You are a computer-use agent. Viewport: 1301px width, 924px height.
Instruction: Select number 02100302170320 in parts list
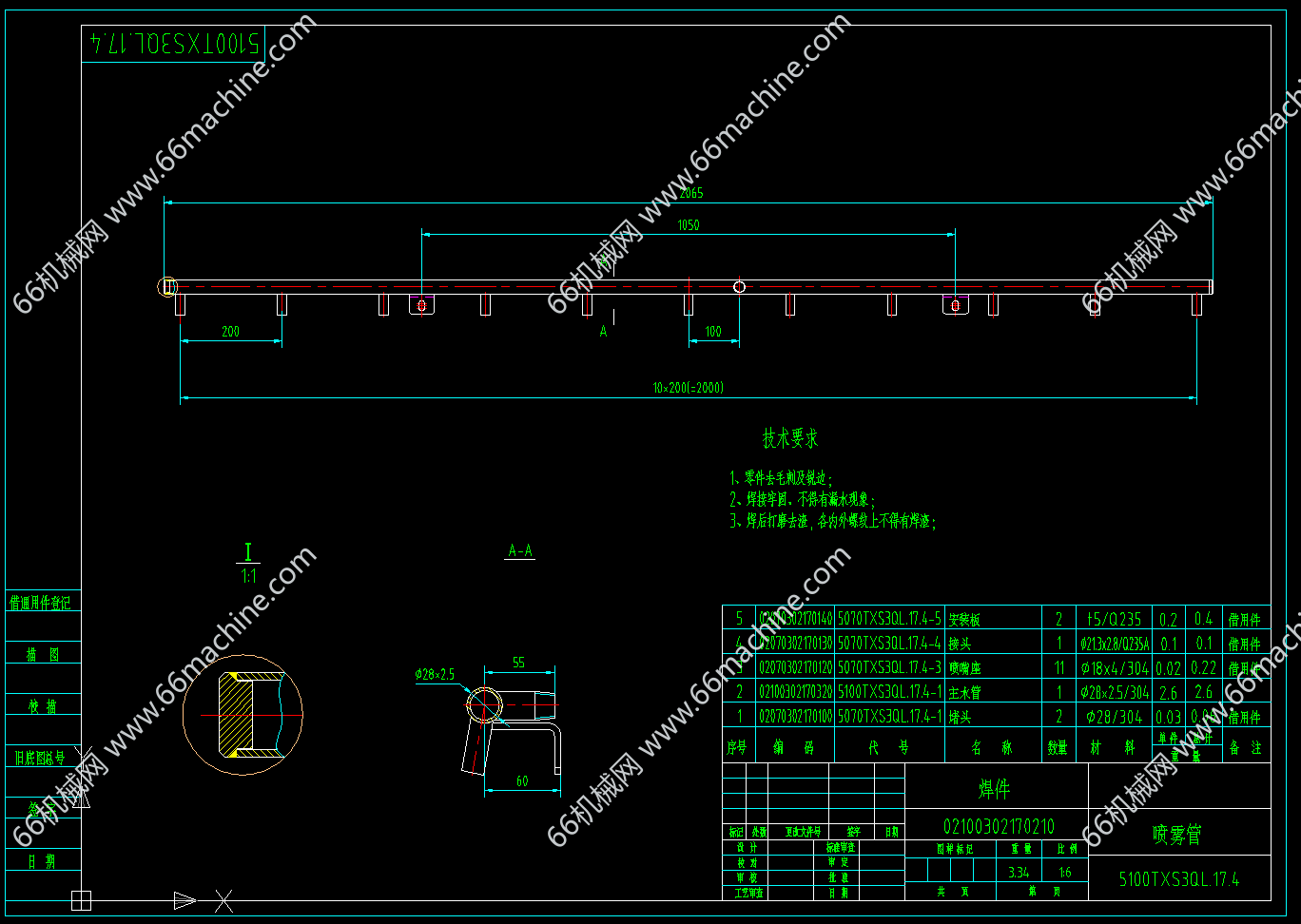[795, 692]
